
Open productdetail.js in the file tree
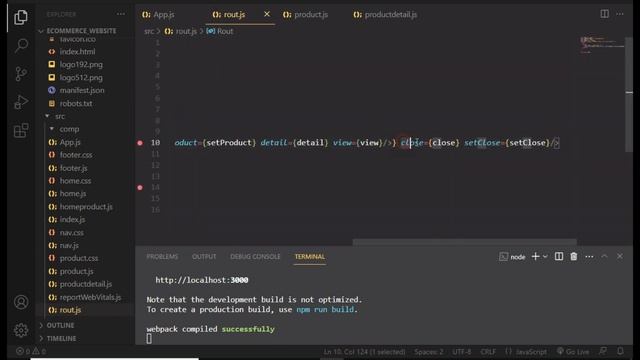85,284
